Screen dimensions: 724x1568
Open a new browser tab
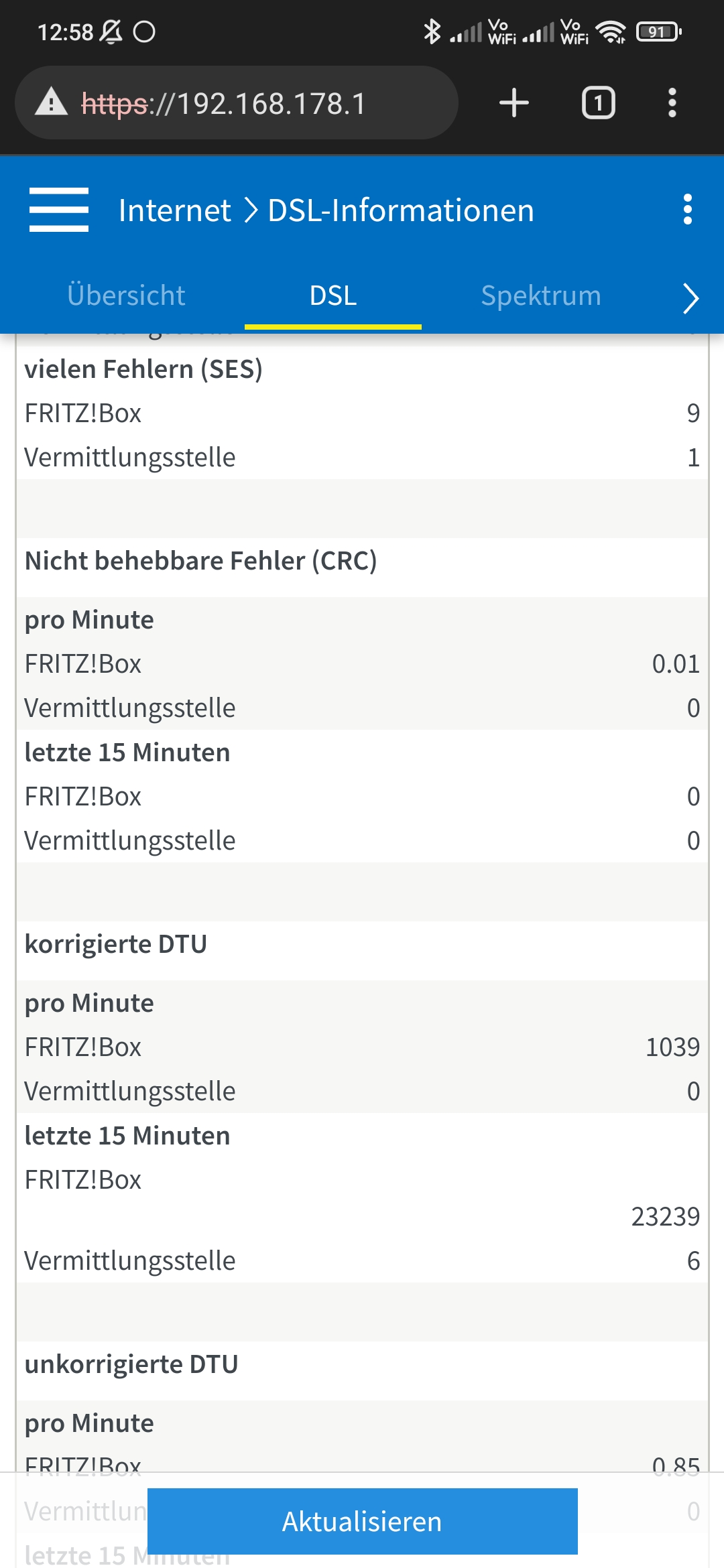[x=514, y=103]
